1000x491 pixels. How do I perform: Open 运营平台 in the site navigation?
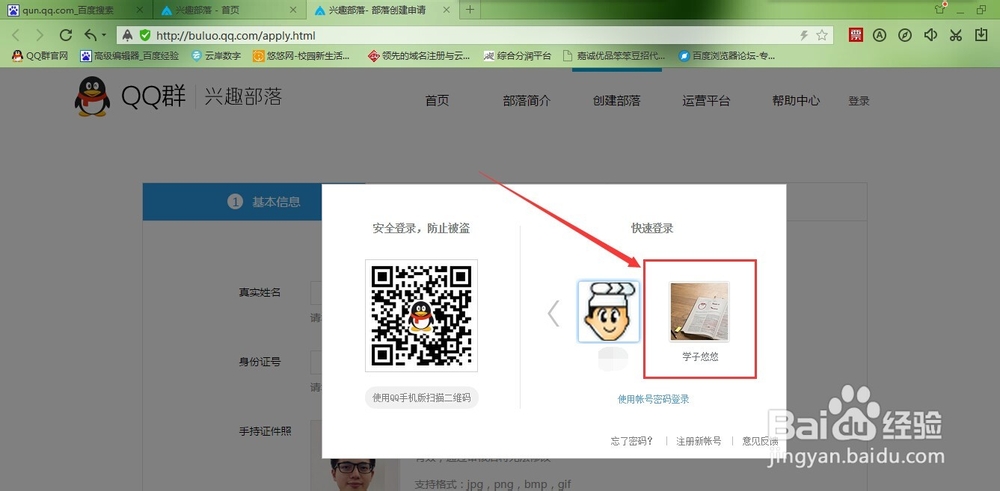tap(706, 100)
